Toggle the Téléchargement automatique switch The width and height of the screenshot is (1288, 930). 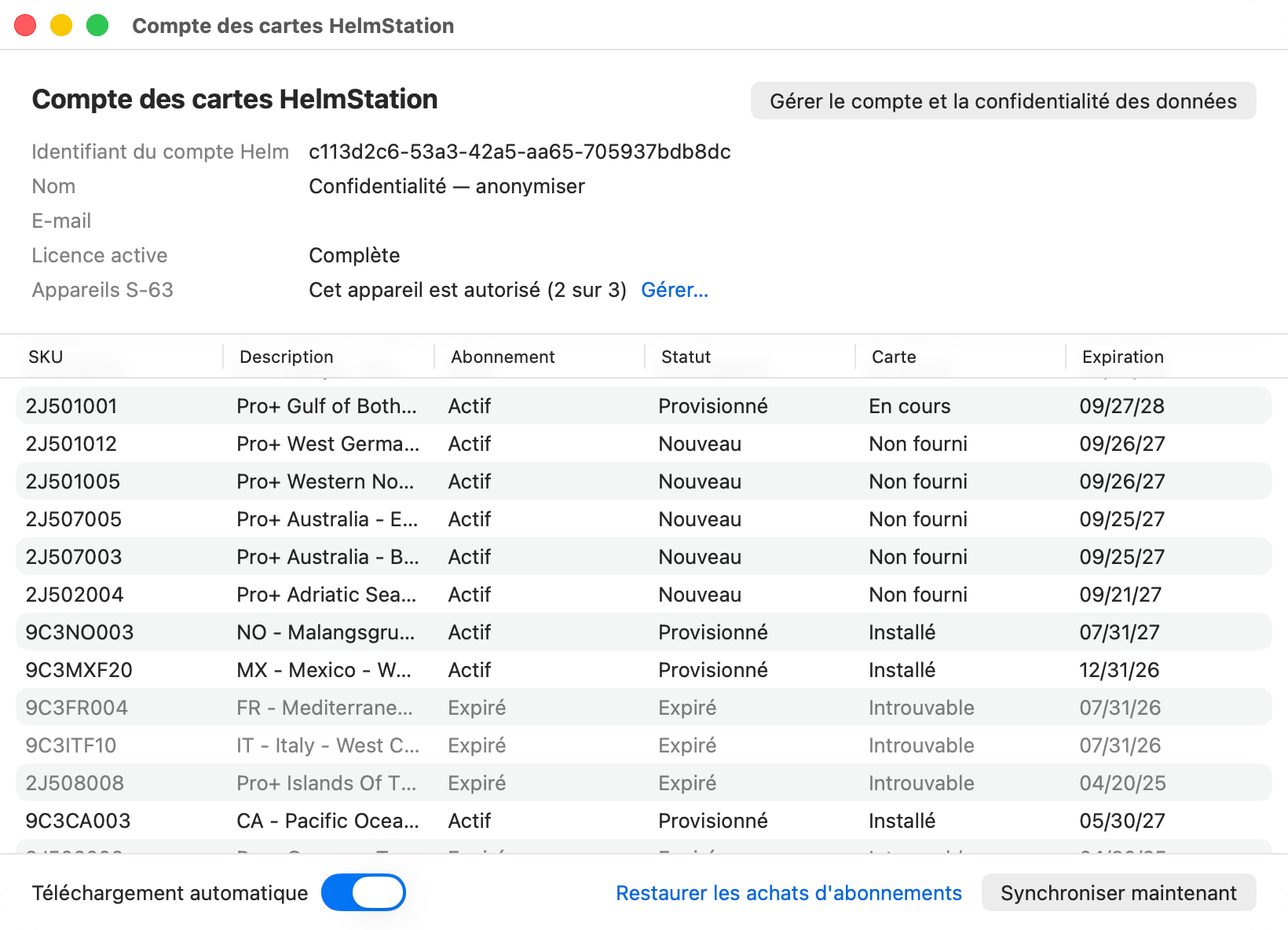point(363,892)
